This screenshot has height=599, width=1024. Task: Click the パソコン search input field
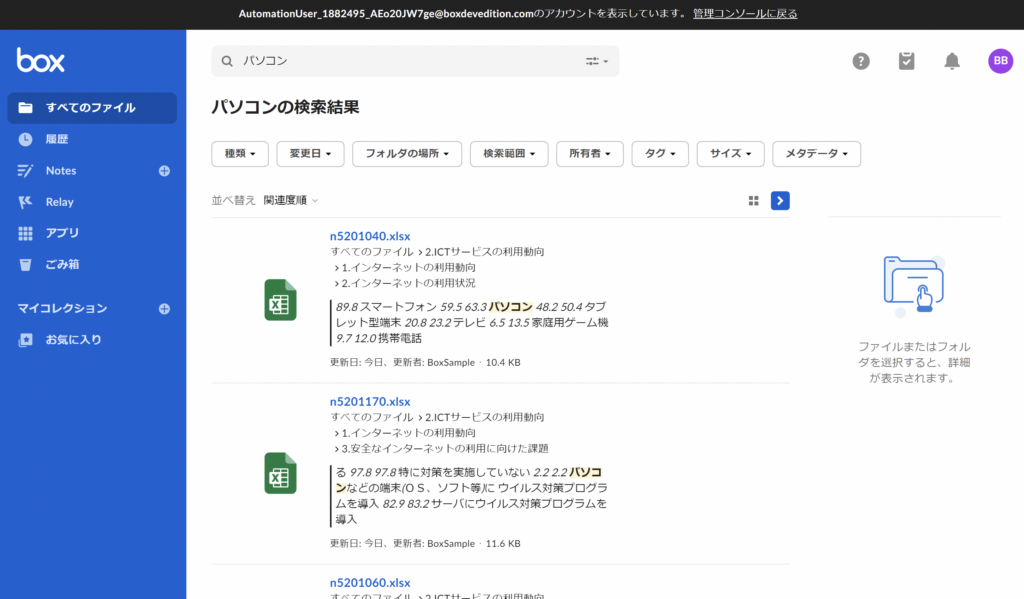(x=405, y=61)
